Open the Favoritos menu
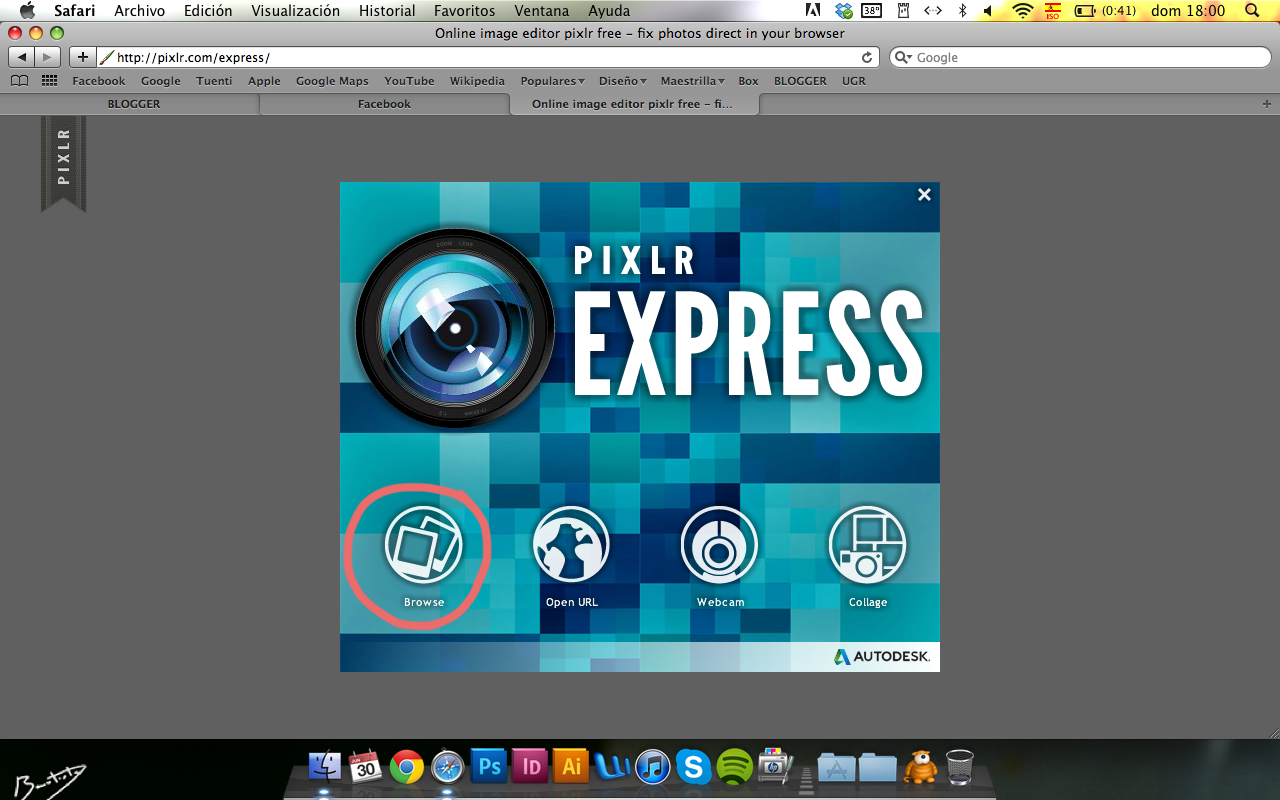Image resolution: width=1280 pixels, height=800 pixels. (464, 11)
